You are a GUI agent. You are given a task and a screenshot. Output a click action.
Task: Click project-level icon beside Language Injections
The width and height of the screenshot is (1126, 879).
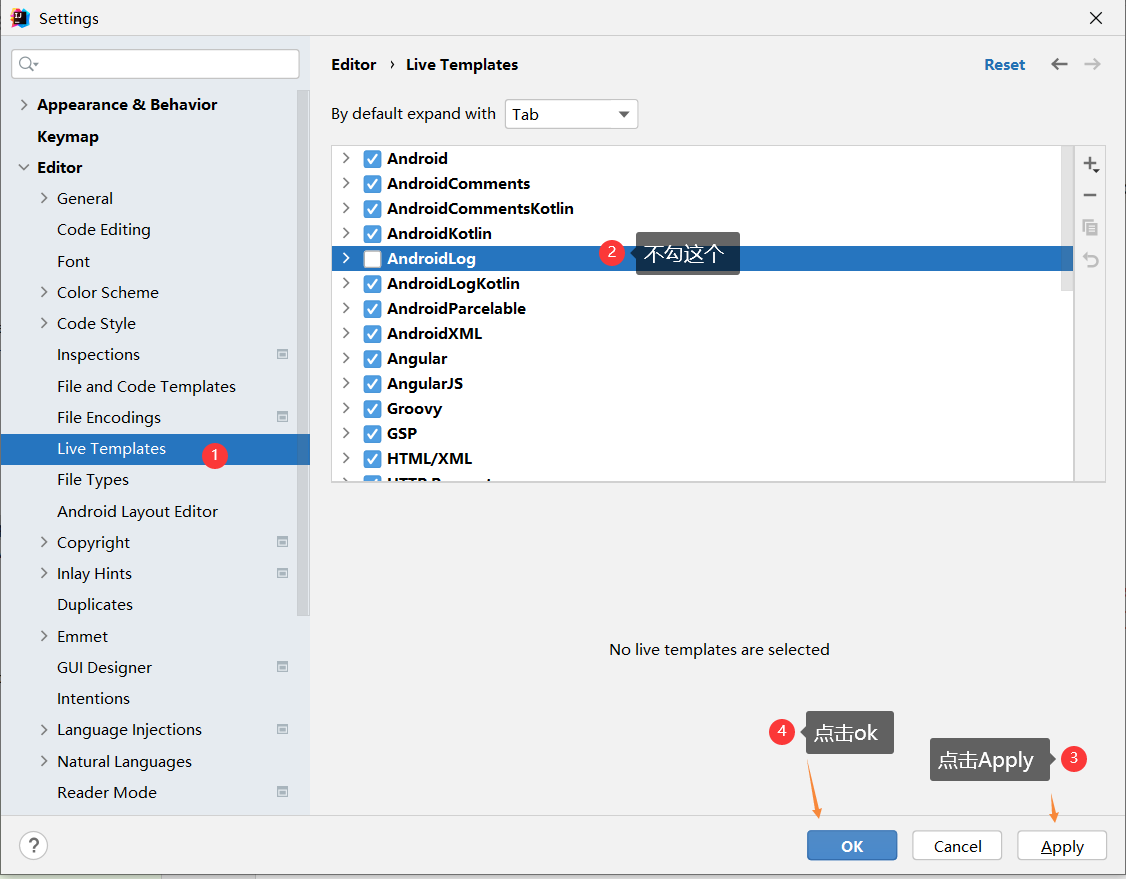click(x=283, y=729)
